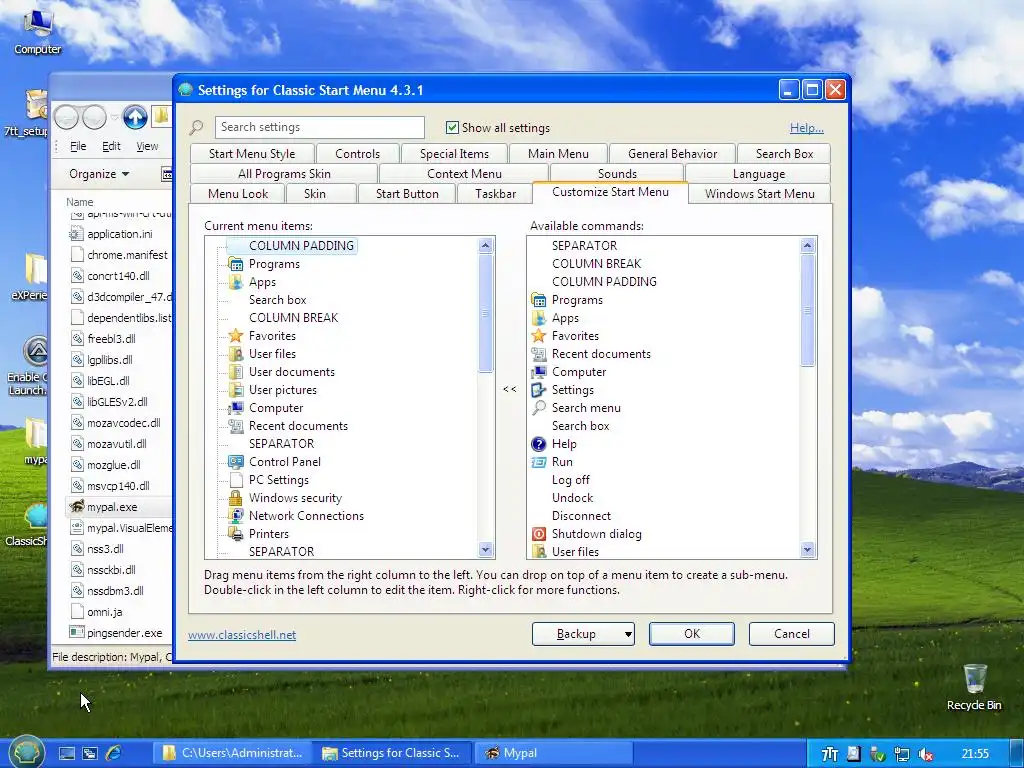Image resolution: width=1024 pixels, height=768 pixels.
Task: Click the OK button
Action: point(692,633)
